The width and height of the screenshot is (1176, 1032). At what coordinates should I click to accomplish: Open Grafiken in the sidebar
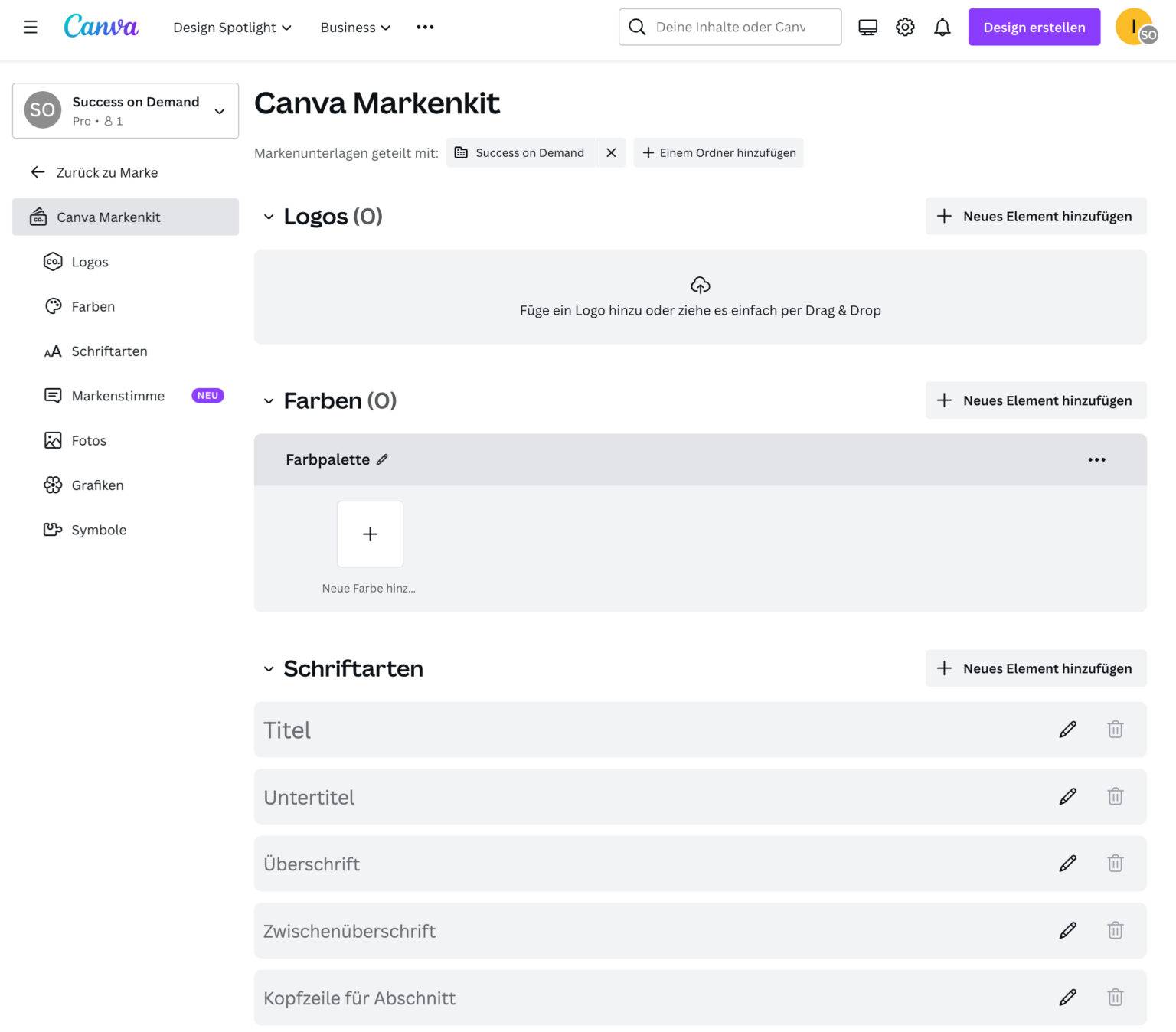(97, 485)
